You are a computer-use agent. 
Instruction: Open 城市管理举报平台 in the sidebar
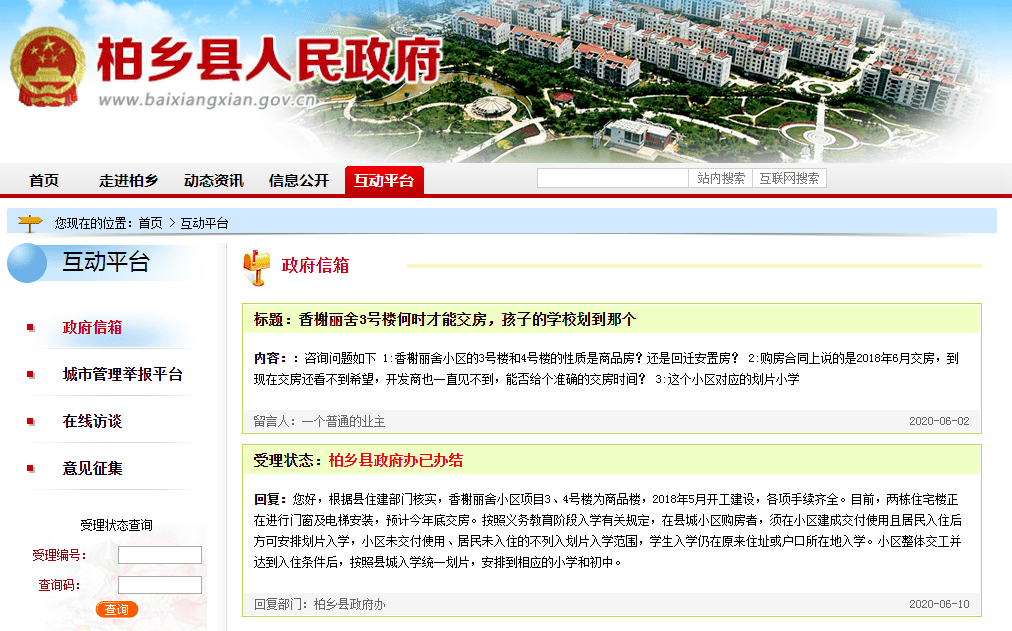point(123,375)
